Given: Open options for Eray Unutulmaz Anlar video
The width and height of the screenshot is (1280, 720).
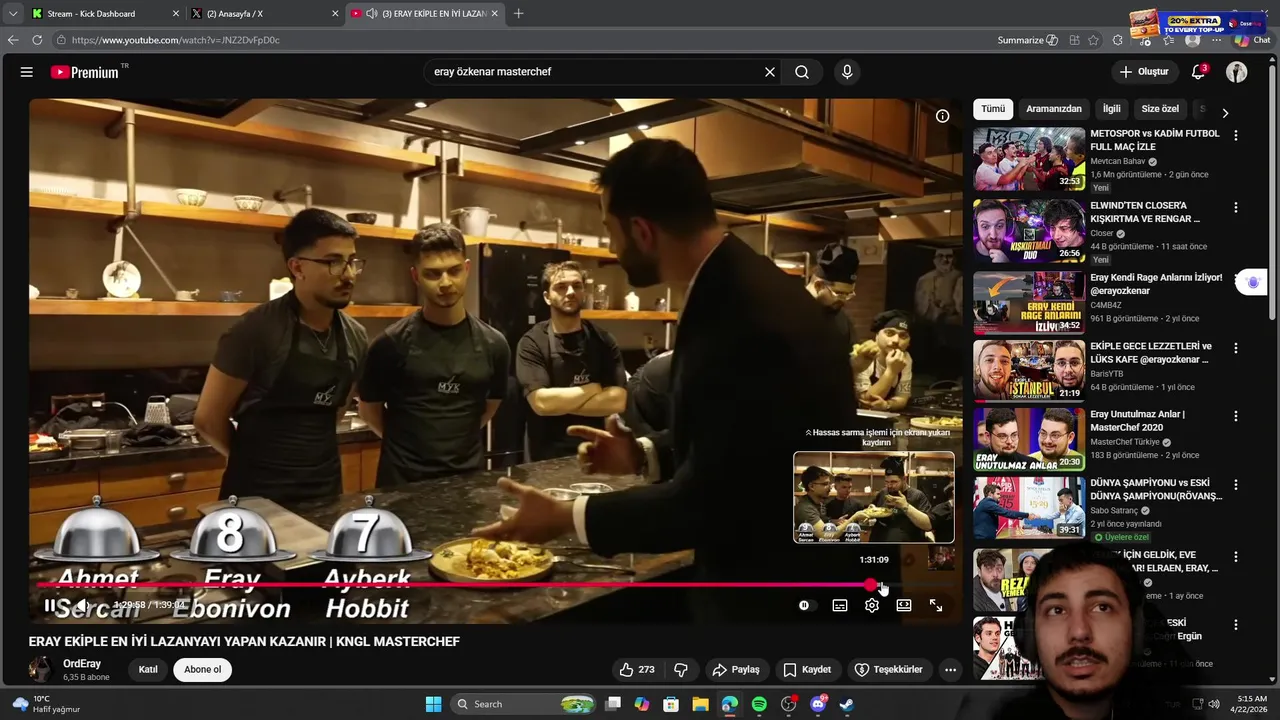Looking at the screenshot, I should coord(1236,416).
